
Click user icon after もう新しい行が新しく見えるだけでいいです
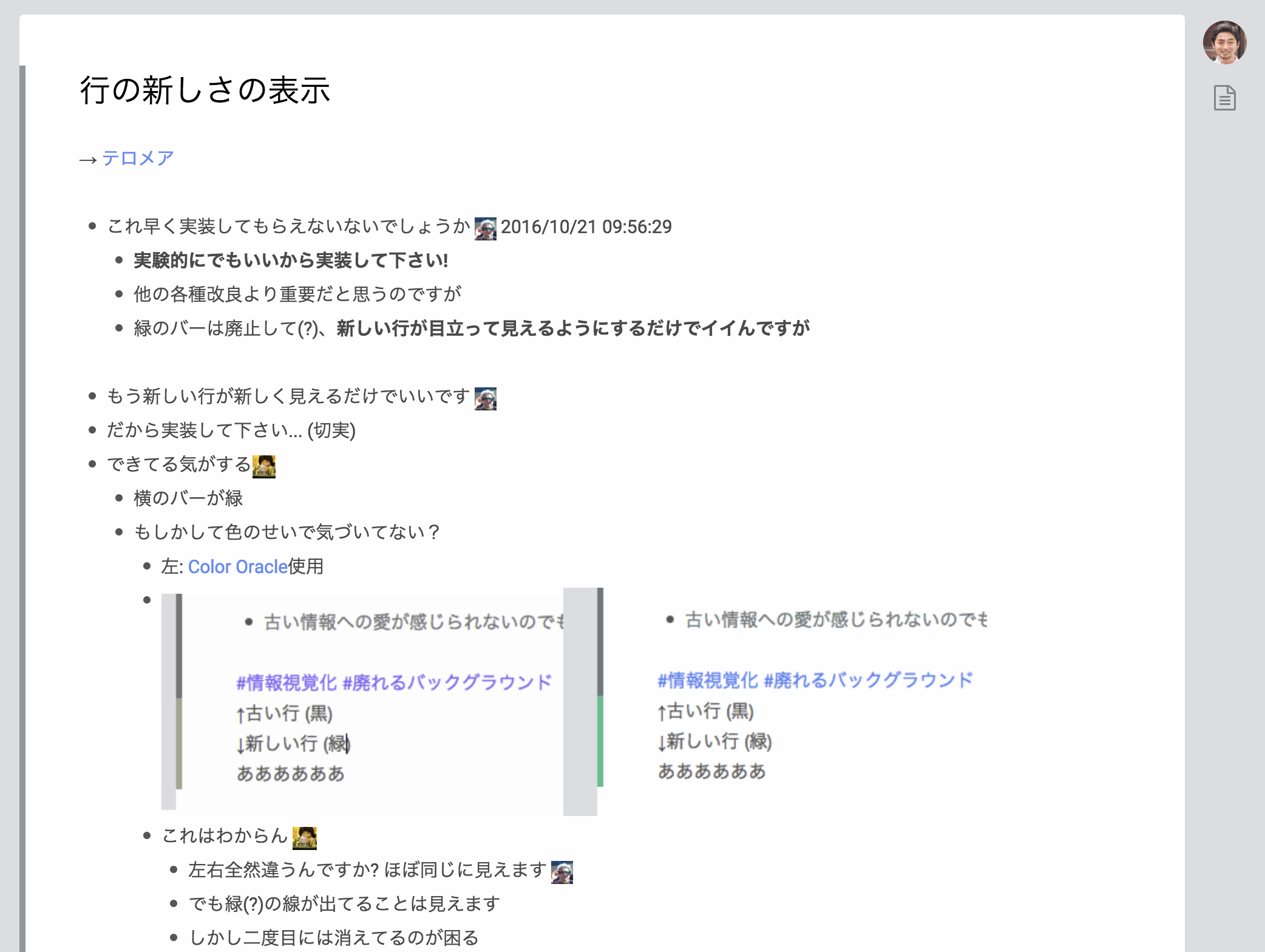pyautogui.click(x=485, y=398)
